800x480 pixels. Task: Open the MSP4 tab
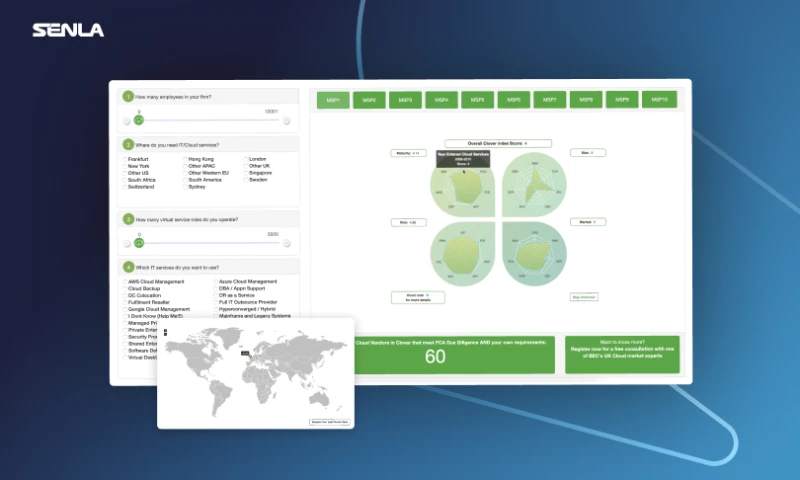[441, 100]
